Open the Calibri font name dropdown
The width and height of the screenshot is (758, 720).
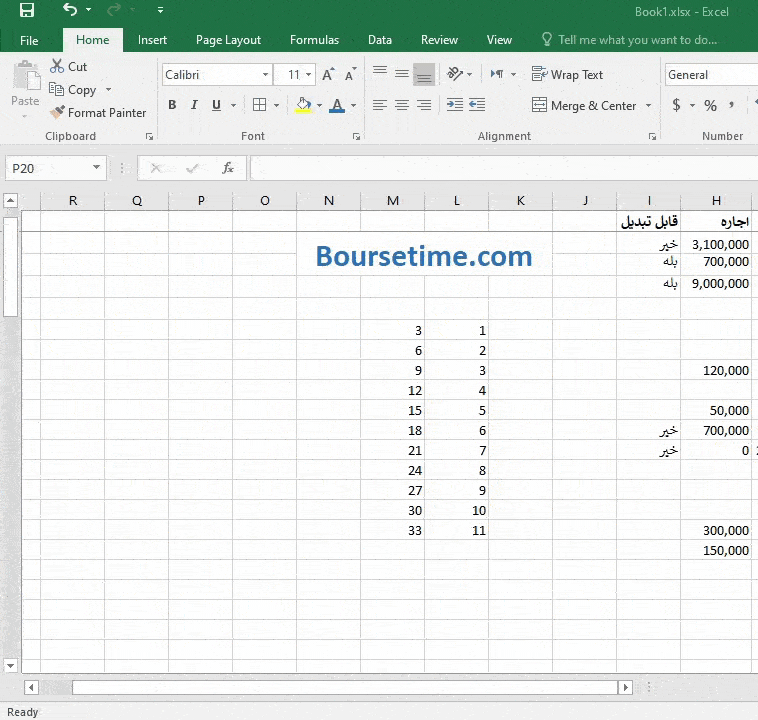point(265,75)
